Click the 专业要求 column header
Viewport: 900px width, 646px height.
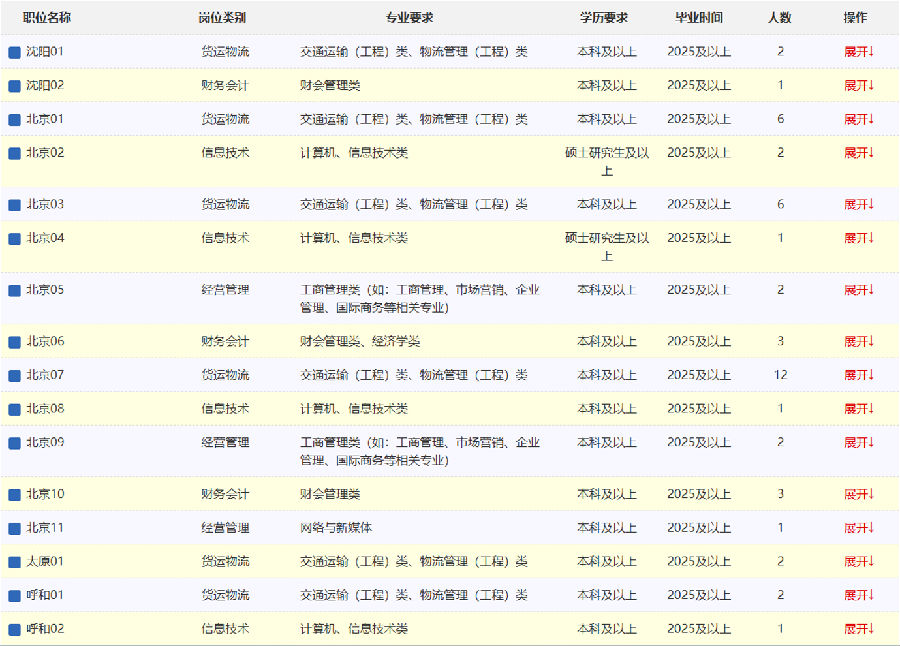point(409,18)
